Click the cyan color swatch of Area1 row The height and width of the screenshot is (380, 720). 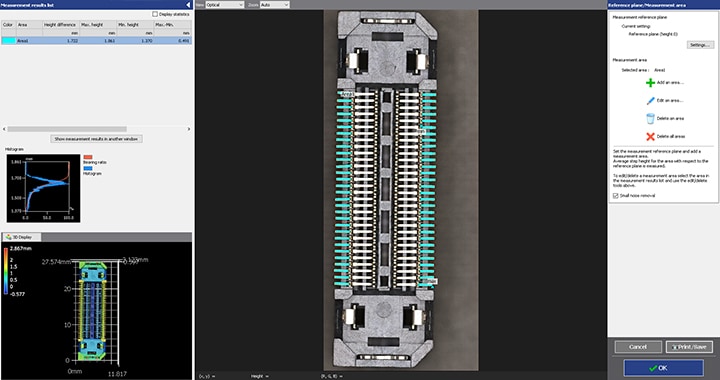(x=8, y=41)
